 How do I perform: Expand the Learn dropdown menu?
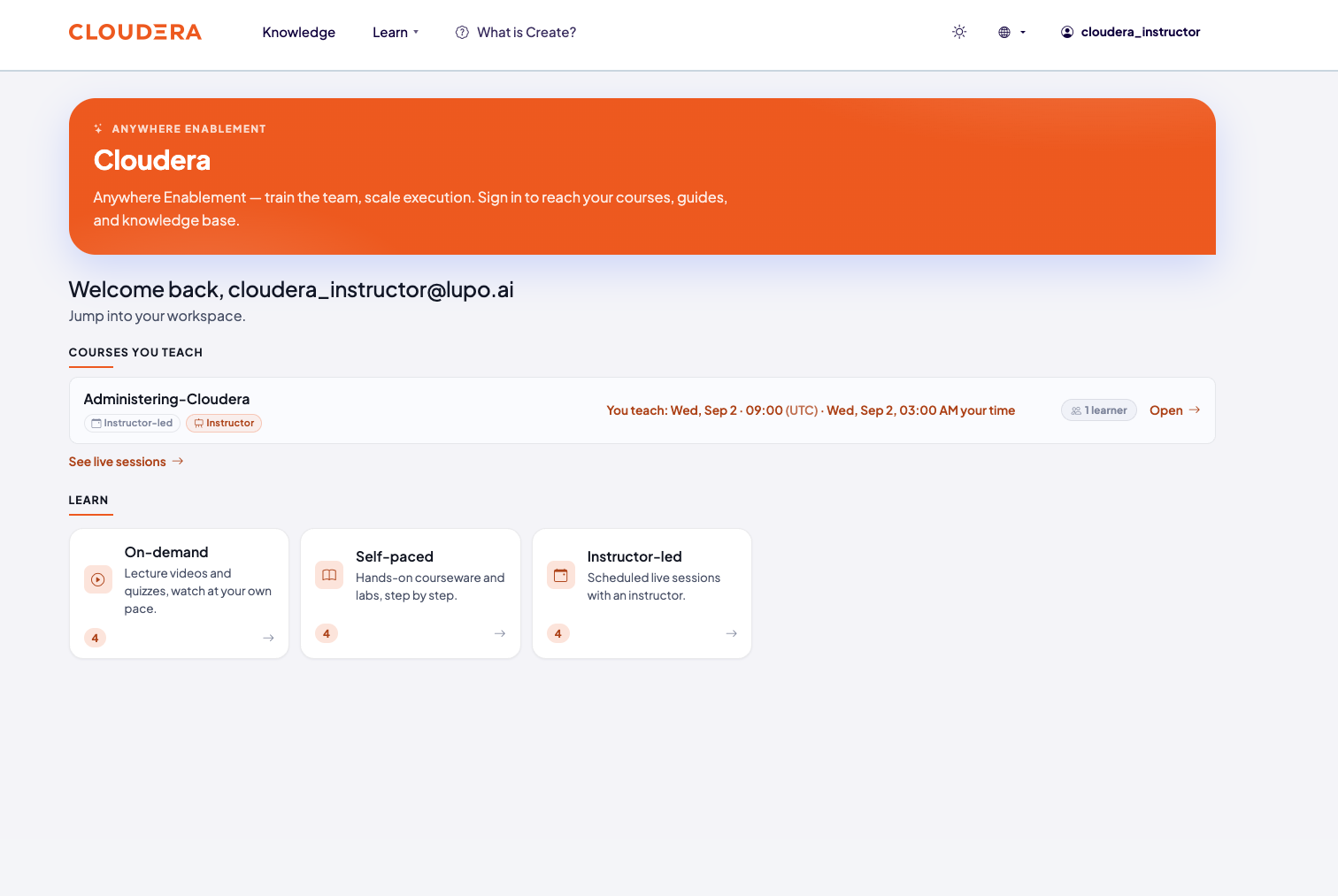coord(396,33)
